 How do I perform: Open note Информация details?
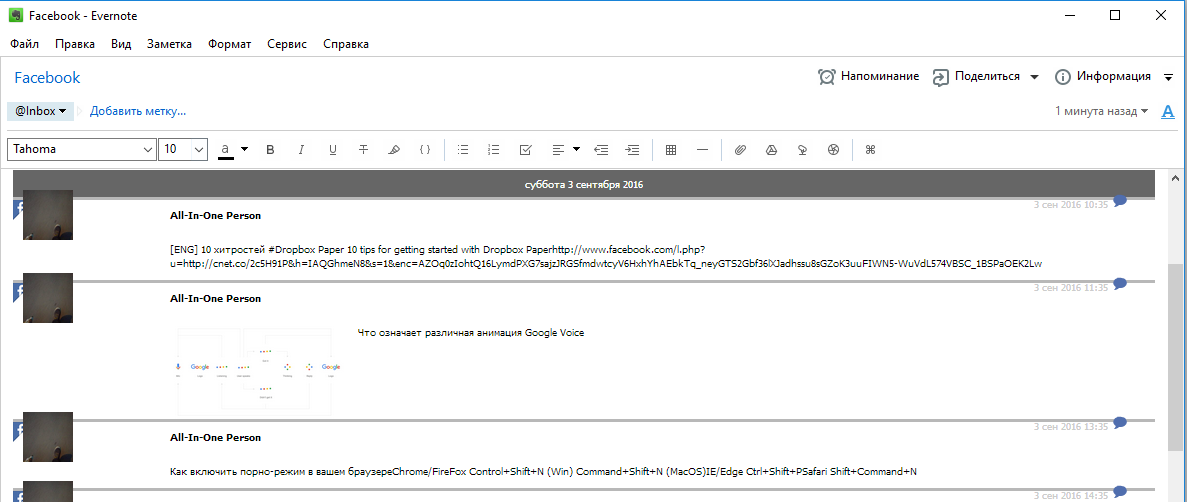click(x=1103, y=76)
